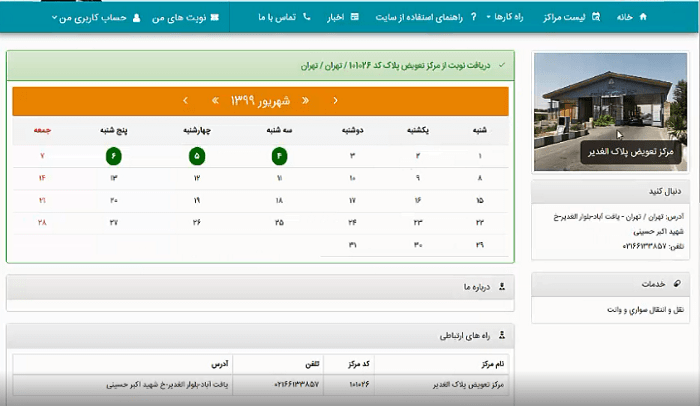Click the red Friday date ۲۱
This screenshot has height=406, width=700.
coord(42,201)
